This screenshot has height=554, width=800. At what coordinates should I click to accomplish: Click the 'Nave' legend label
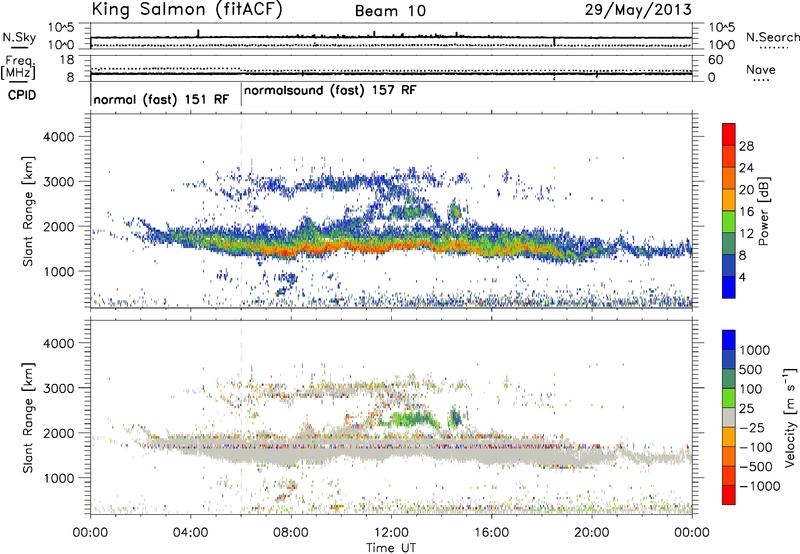(x=761, y=69)
